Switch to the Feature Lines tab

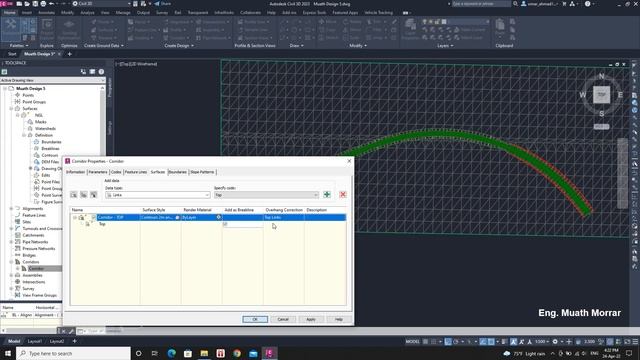[136, 172]
